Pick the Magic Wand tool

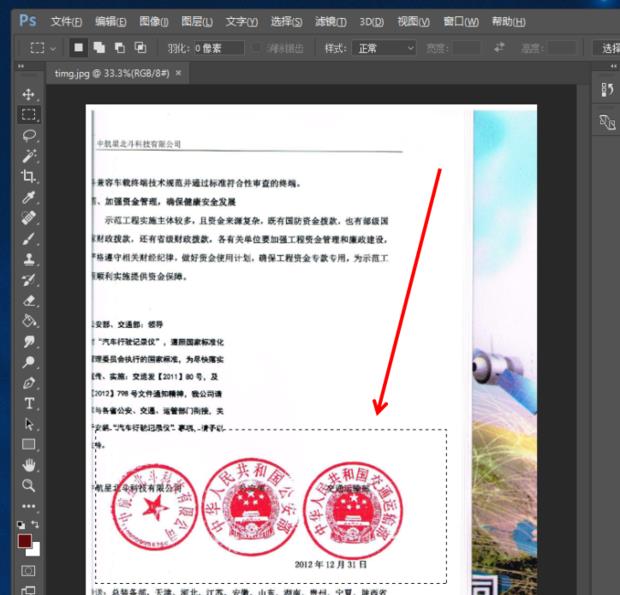click(29, 156)
